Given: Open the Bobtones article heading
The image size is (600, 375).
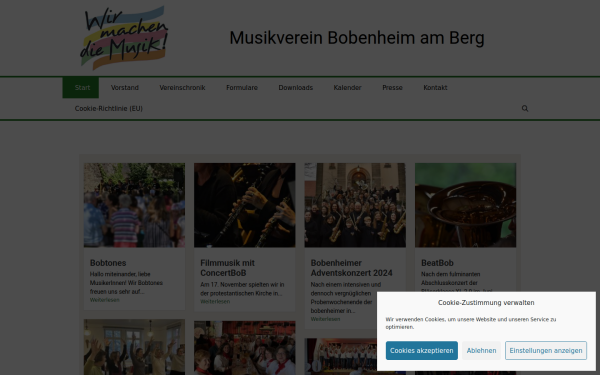Looking at the screenshot, I should tap(108, 263).
